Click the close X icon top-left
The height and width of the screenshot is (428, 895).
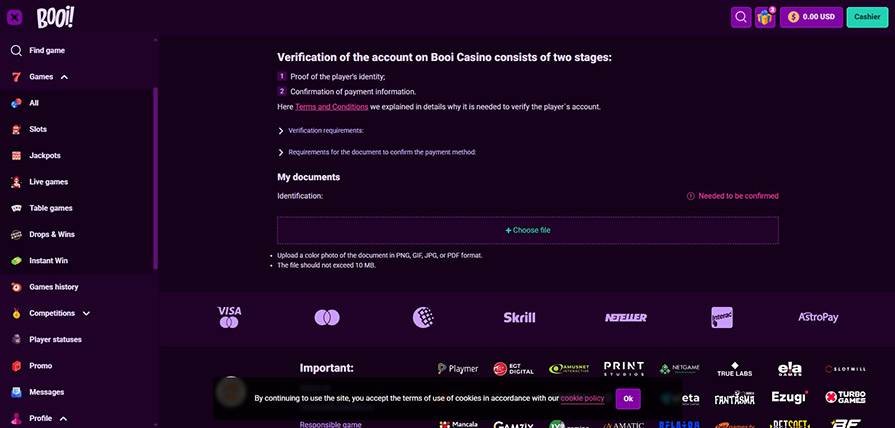click(x=15, y=16)
